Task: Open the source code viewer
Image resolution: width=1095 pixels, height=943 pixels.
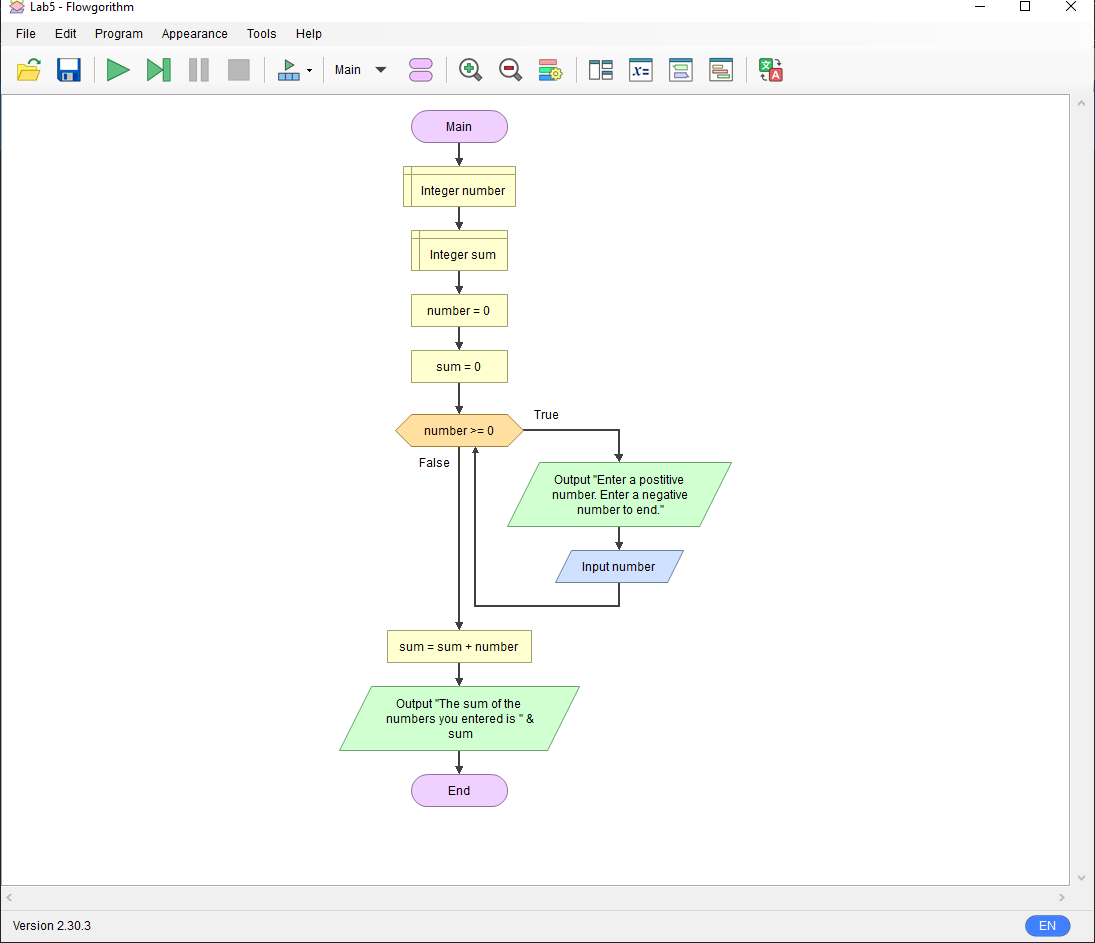Action: click(681, 70)
